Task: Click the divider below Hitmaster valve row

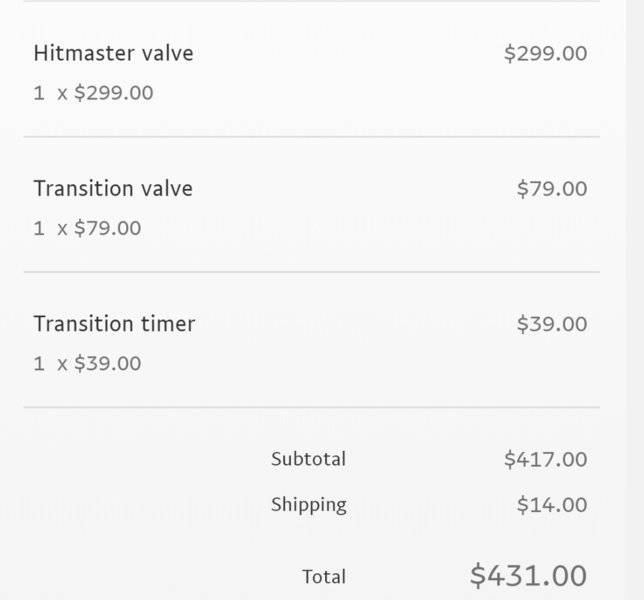Action: pyautogui.click(x=312, y=136)
